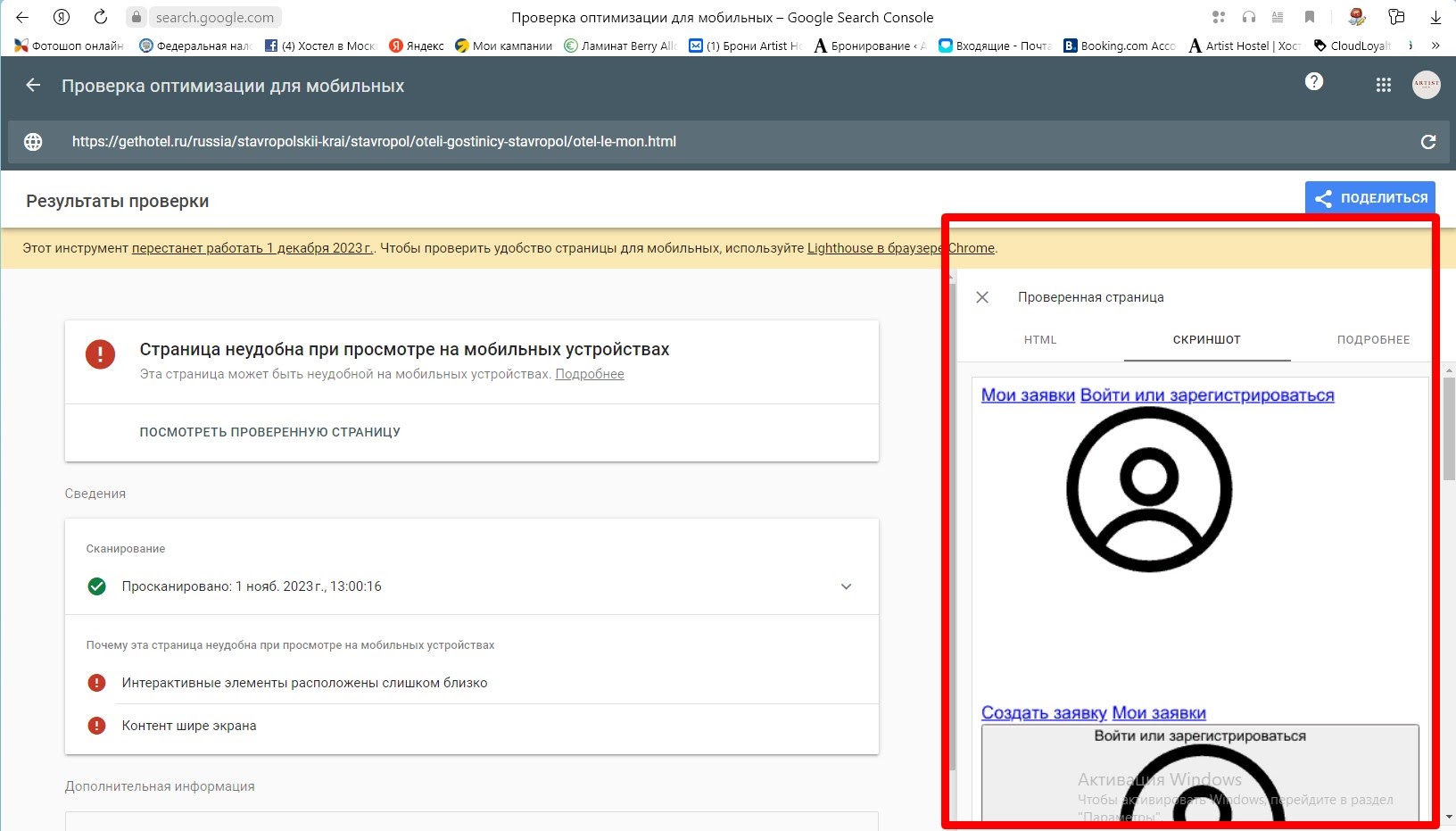Click ПОСМОТРЕТЬ ПРОВЕРЕННУЮ СТРАНИЦУ

(x=270, y=432)
